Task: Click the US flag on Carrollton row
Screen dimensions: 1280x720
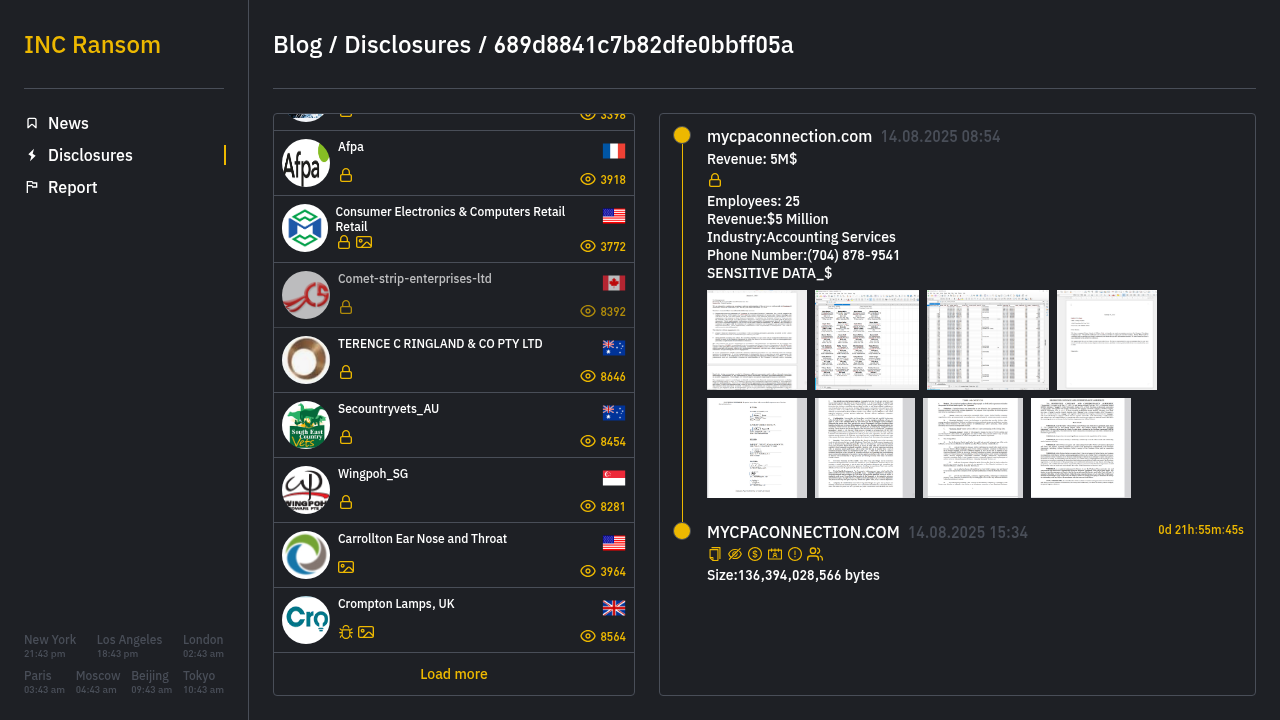Action: pyautogui.click(x=614, y=543)
